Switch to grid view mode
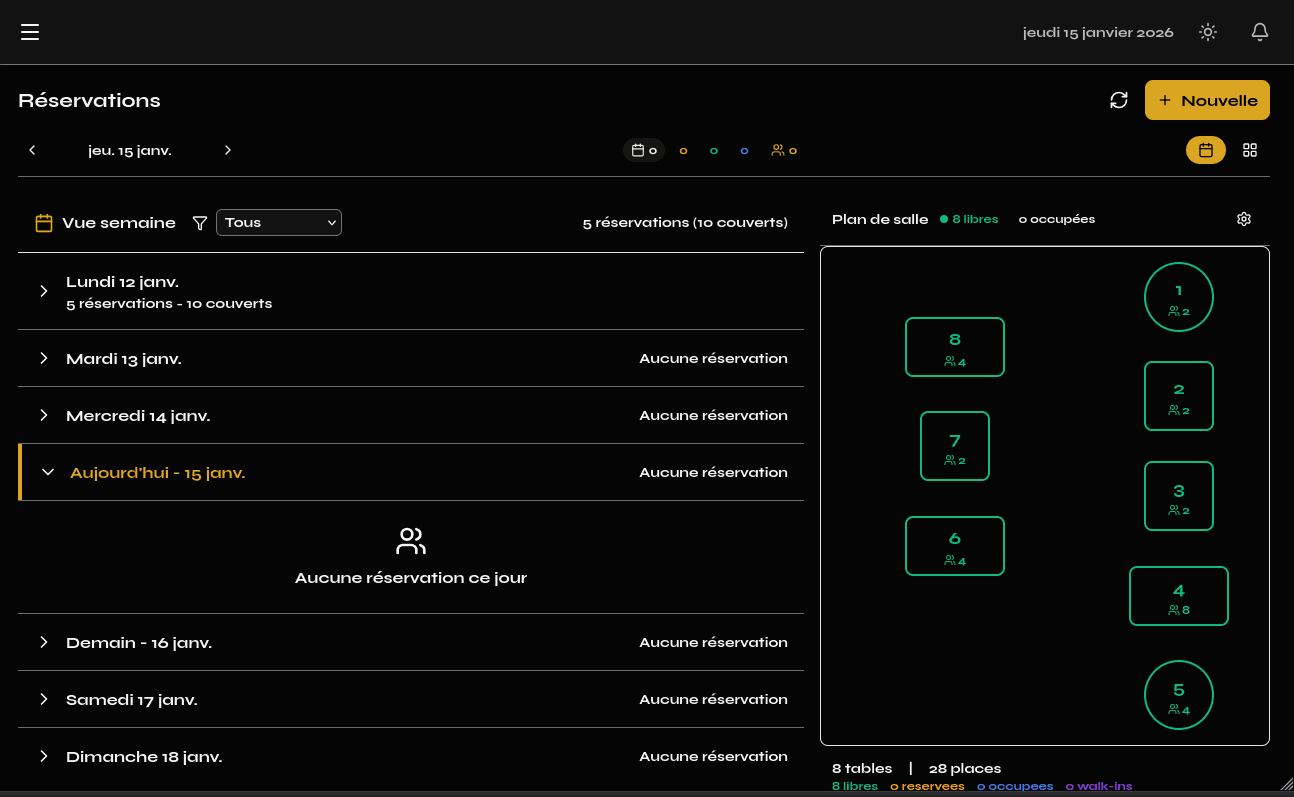Screen dimensions: 1294x797 (x=1250, y=150)
